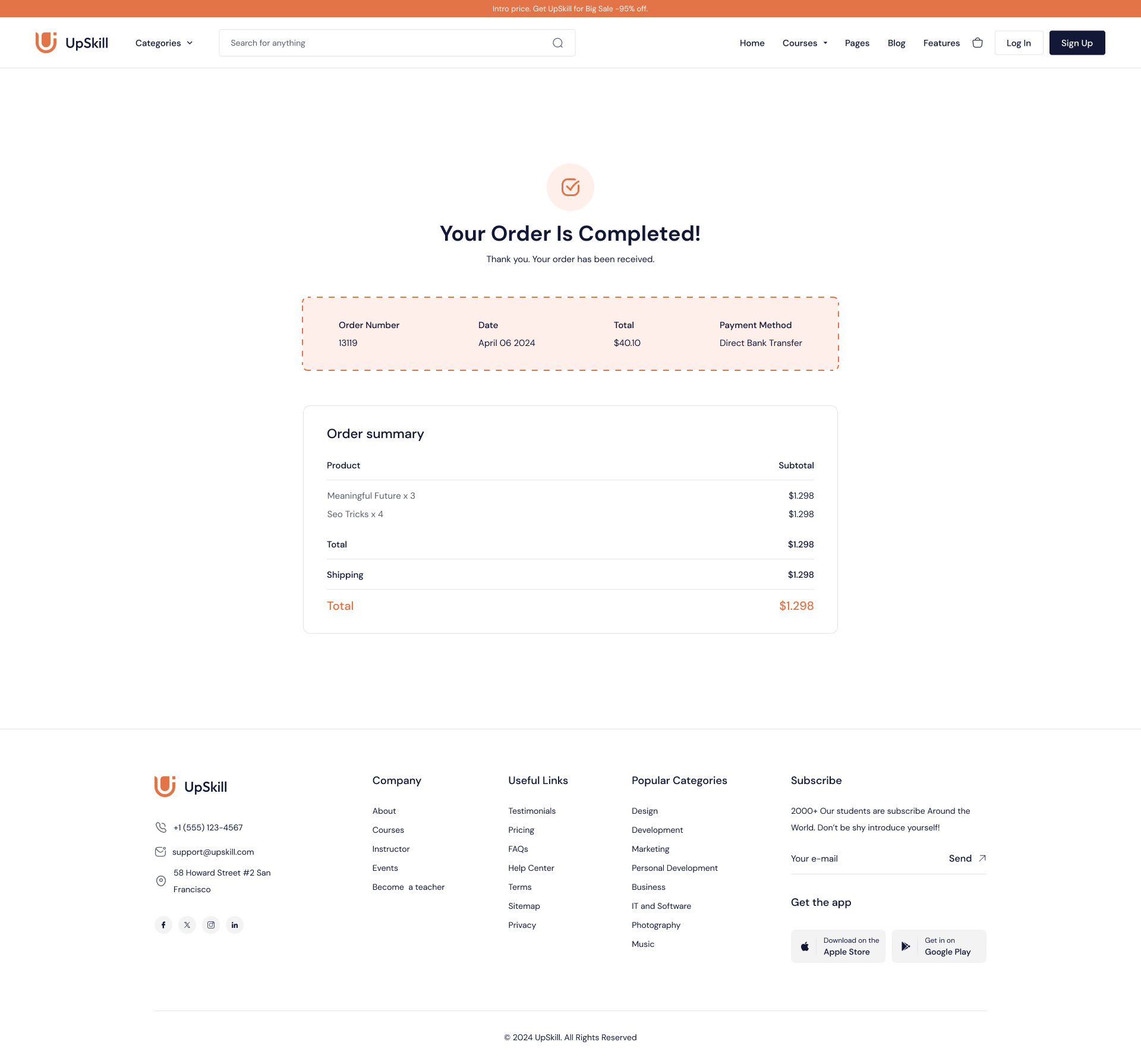The width and height of the screenshot is (1141, 1064).
Task: Click the phone icon next to the number
Action: (160, 827)
